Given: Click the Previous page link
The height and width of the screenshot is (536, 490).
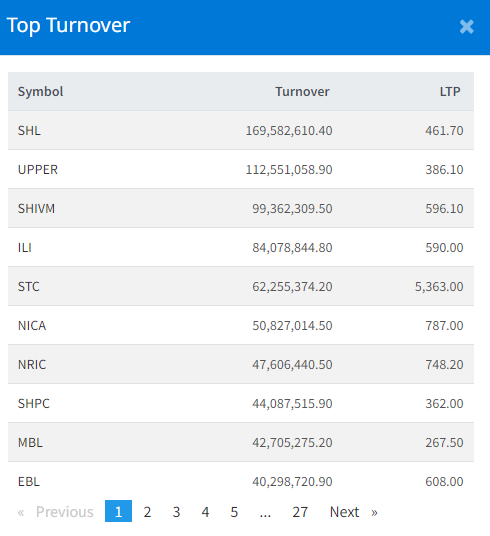Looking at the screenshot, I should pos(56,512).
